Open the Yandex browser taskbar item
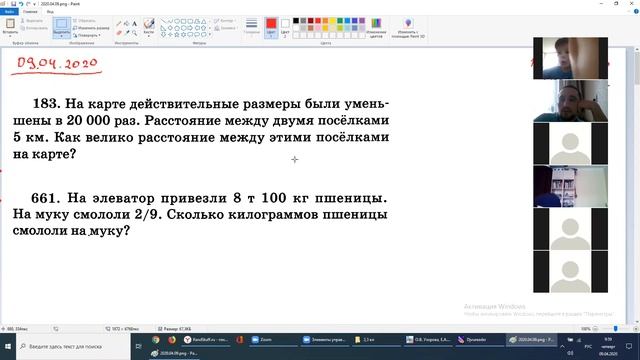This screenshot has height=360, width=640. [207, 340]
